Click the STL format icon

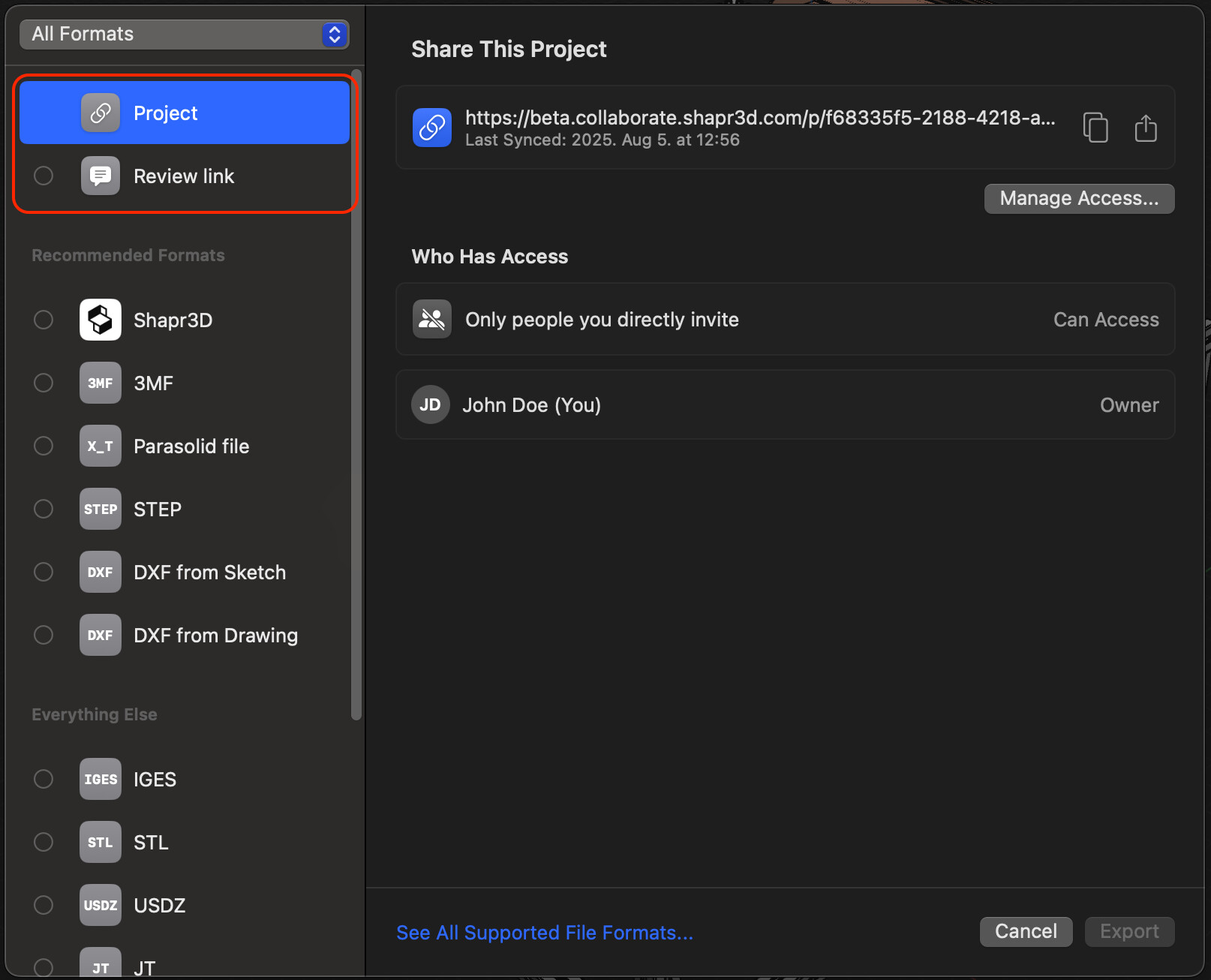101,842
